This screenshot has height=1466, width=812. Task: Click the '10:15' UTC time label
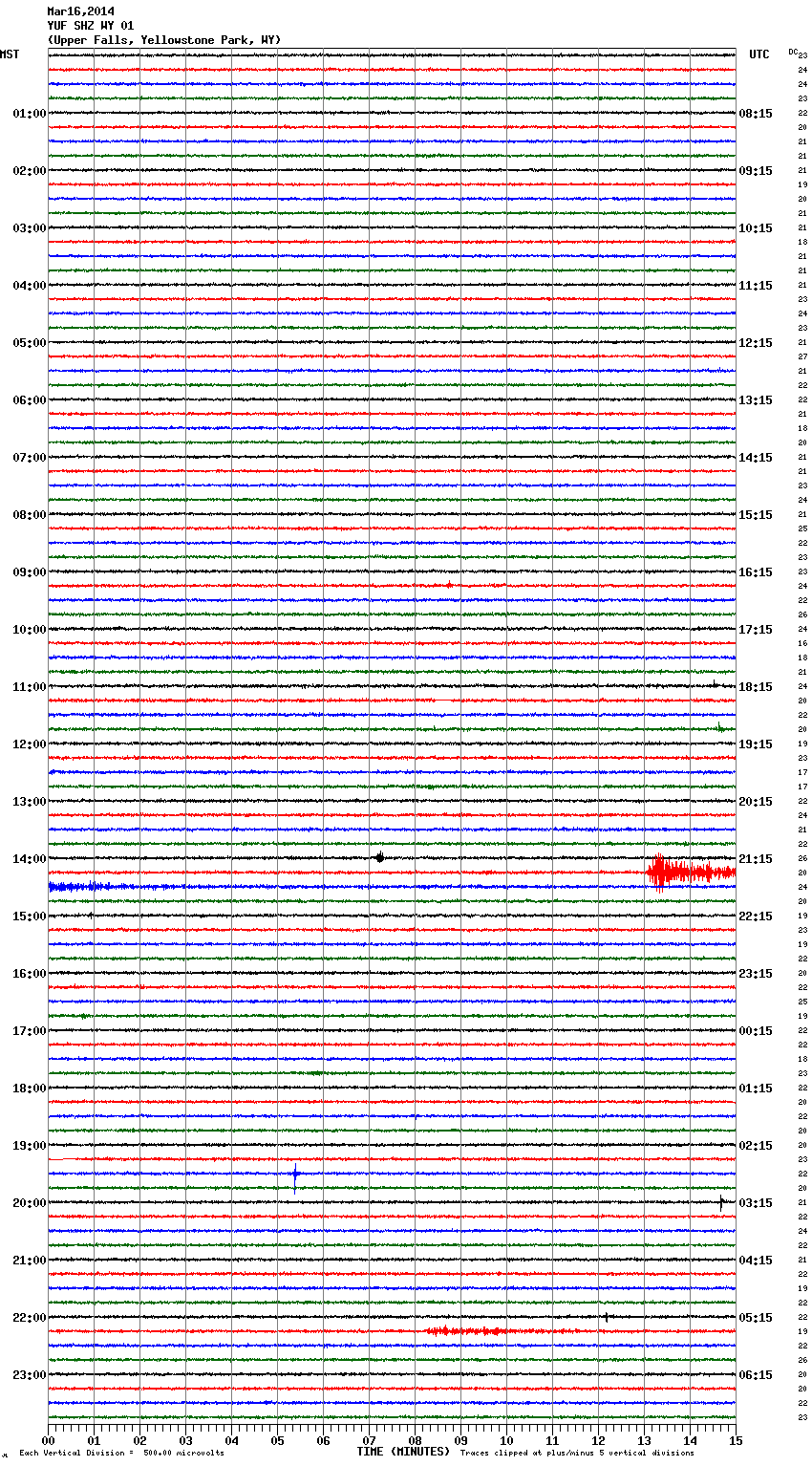[x=756, y=228]
